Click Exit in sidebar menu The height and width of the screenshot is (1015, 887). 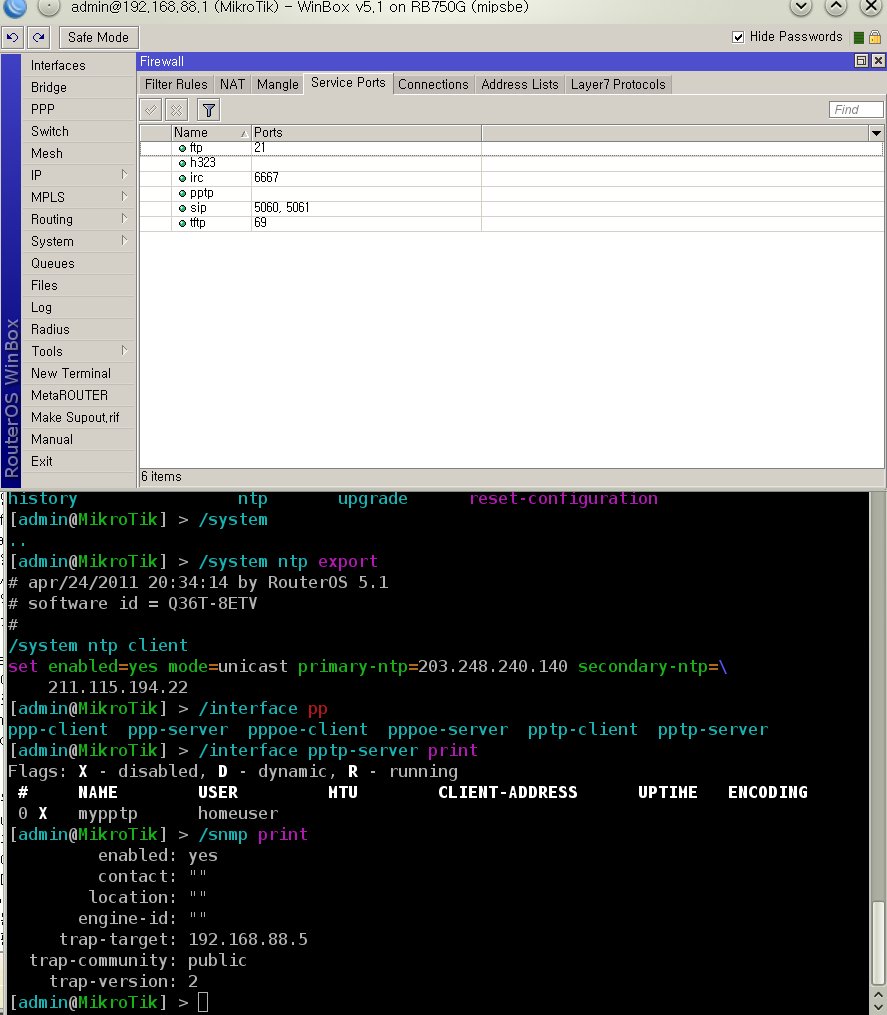point(78,462)
